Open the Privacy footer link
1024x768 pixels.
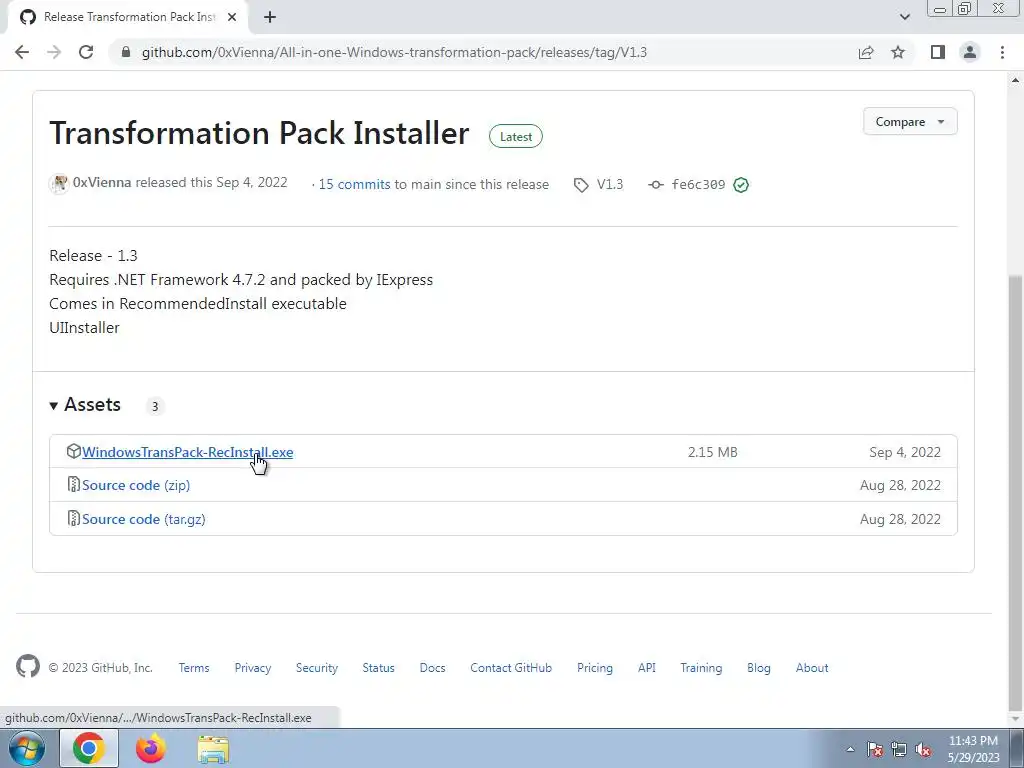[x=253, y=667]
